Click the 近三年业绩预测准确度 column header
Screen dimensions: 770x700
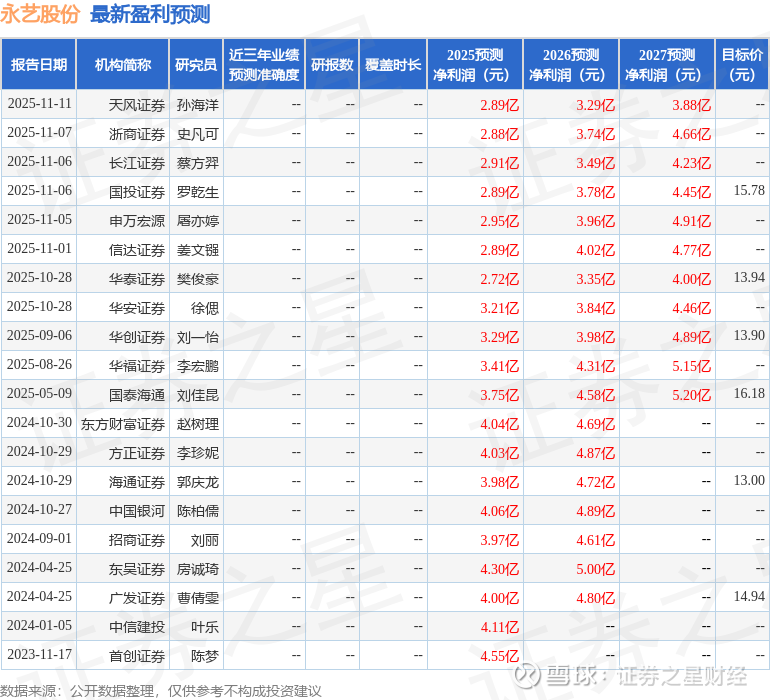click(x=264, y=64)
